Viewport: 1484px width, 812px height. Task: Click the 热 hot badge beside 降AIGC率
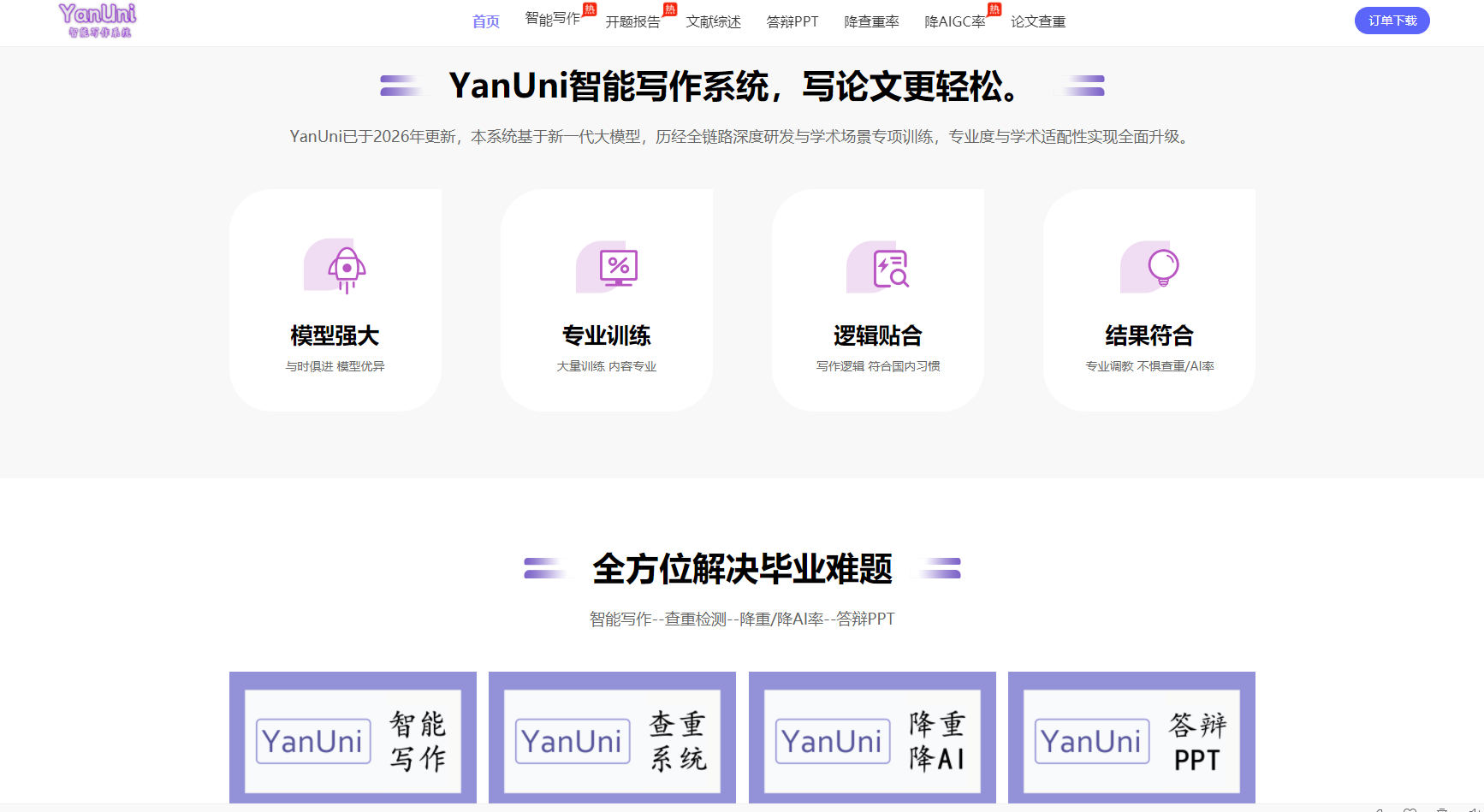[x=993, y=9]
